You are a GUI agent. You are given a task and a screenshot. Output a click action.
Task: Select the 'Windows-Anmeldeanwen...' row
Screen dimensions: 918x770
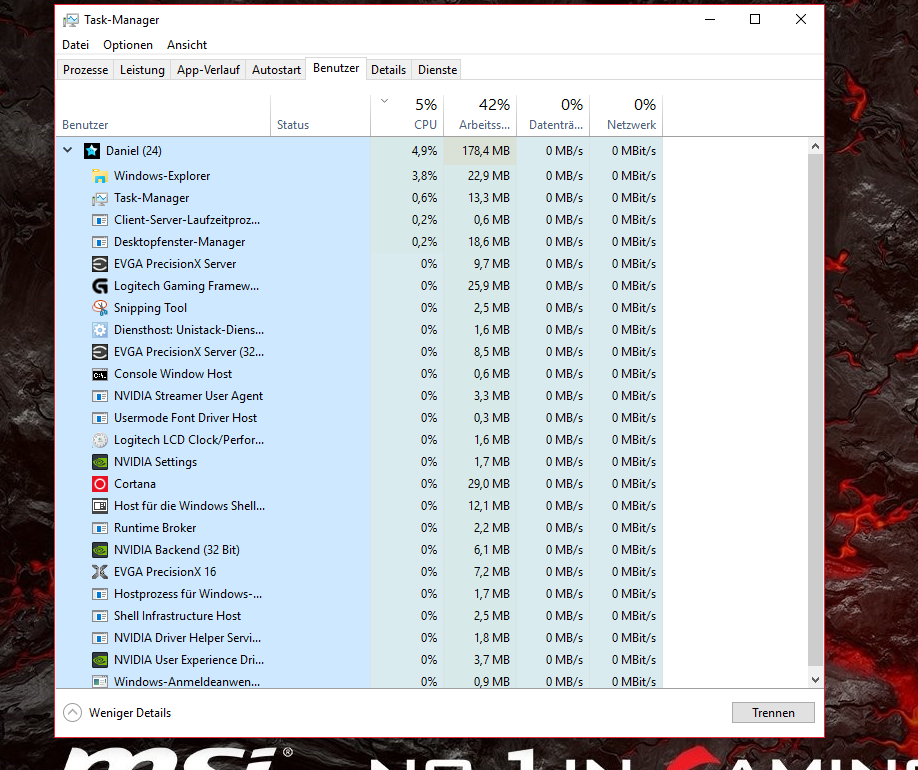coord(359,682)
